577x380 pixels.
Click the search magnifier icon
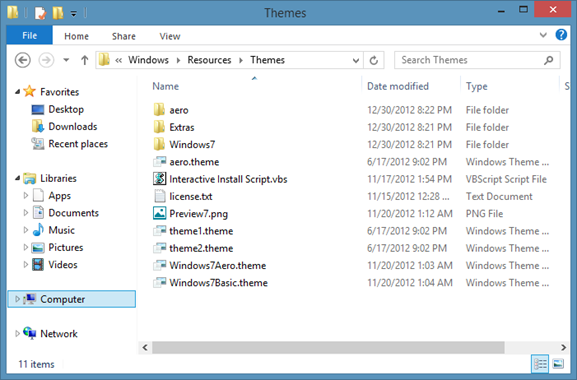click(549, 60)
